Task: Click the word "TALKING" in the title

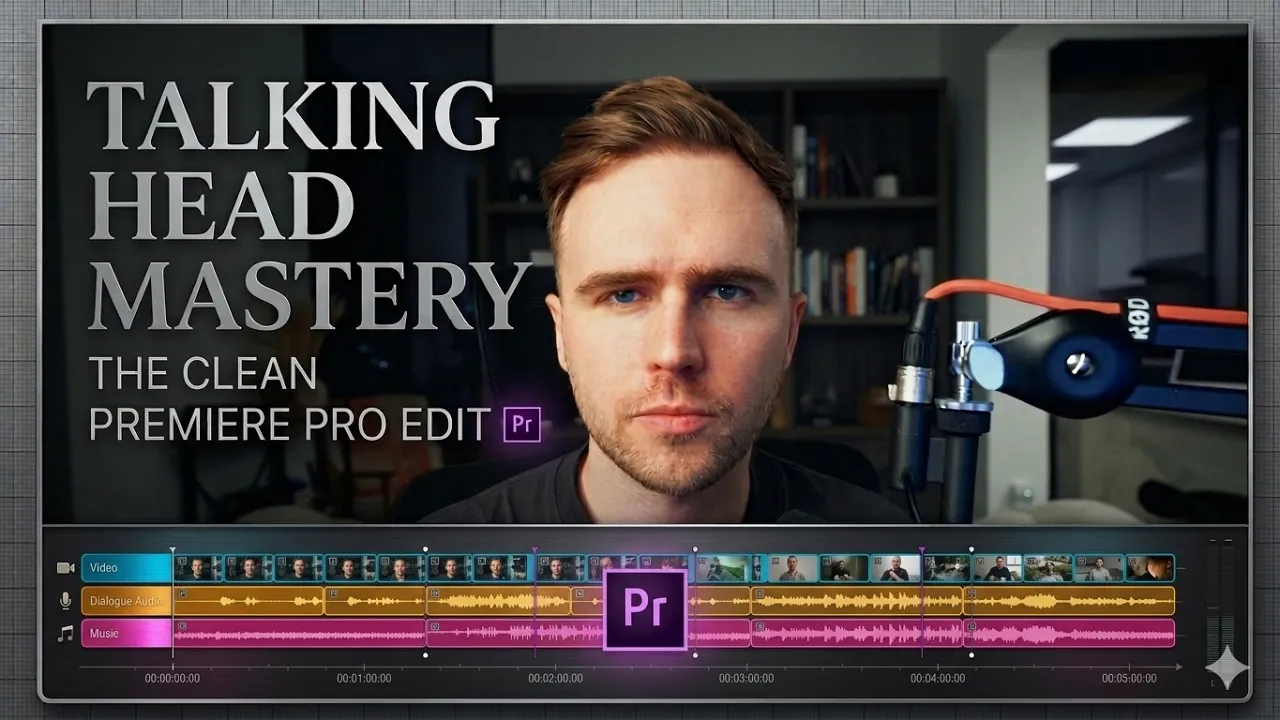Action: [293, 116]
